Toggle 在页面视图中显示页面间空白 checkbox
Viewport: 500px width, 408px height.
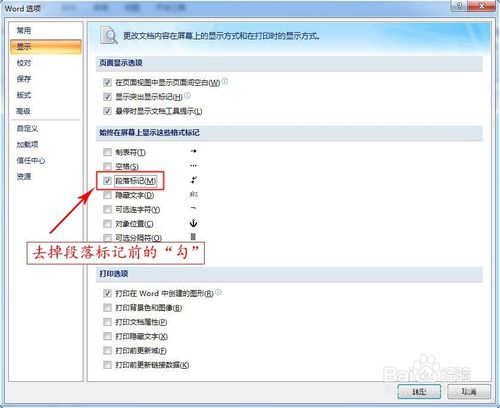(107, 82)
